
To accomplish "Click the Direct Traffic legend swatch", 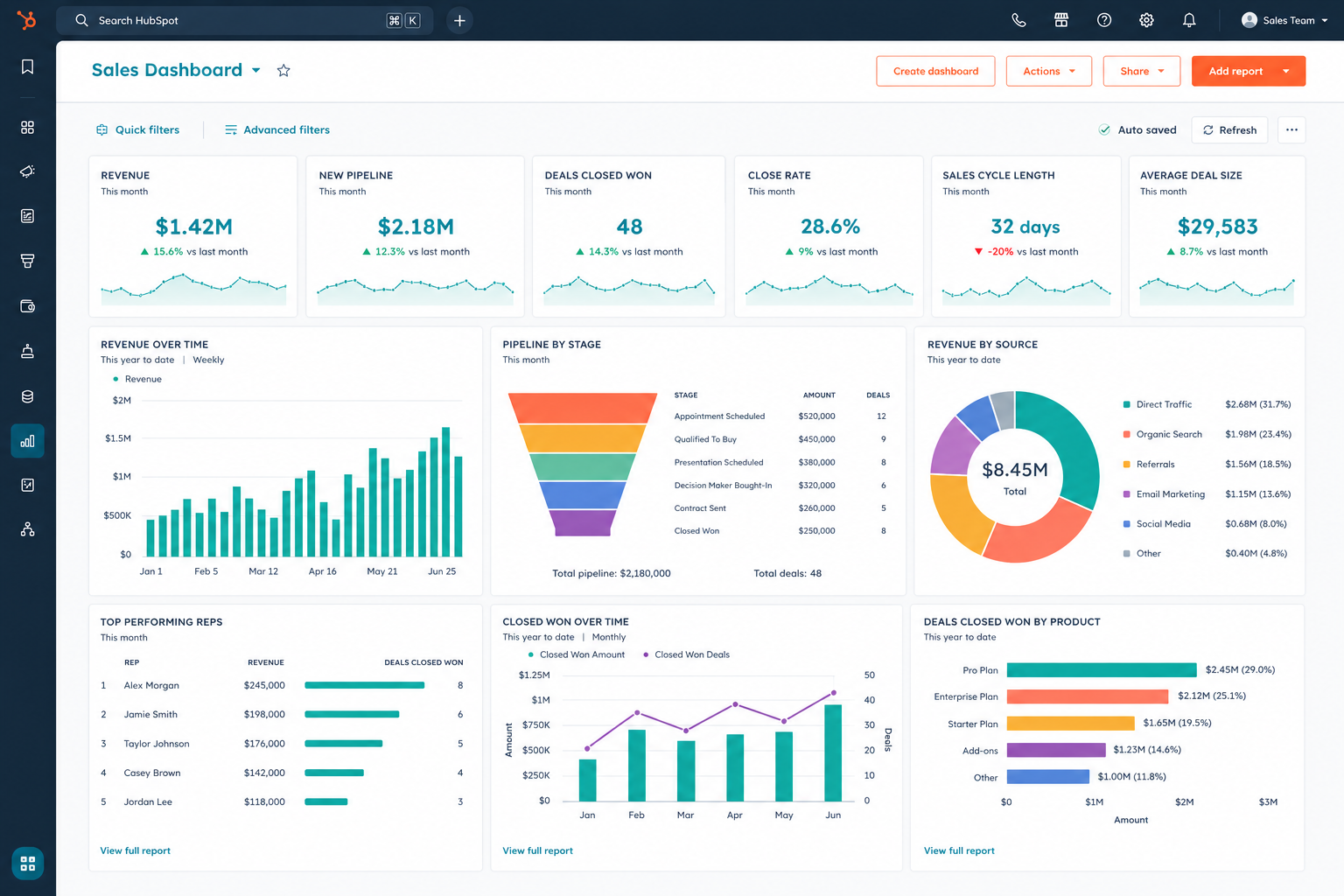I will [1126, 404].
